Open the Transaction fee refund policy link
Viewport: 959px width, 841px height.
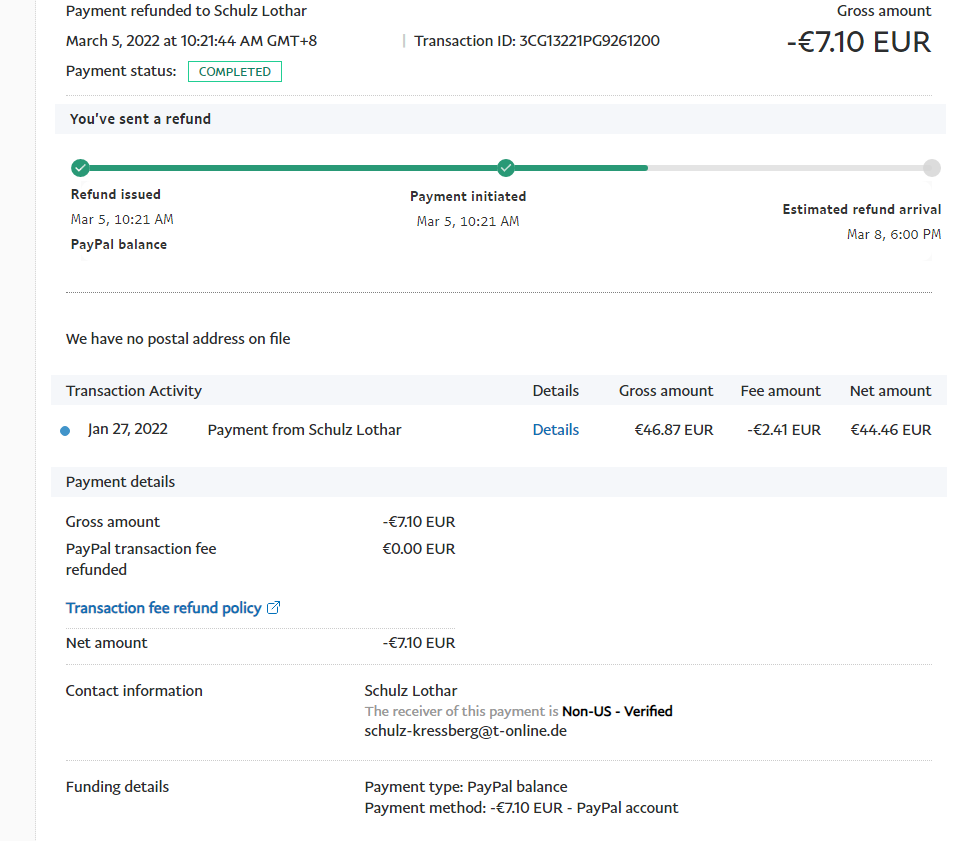(163, 608)
